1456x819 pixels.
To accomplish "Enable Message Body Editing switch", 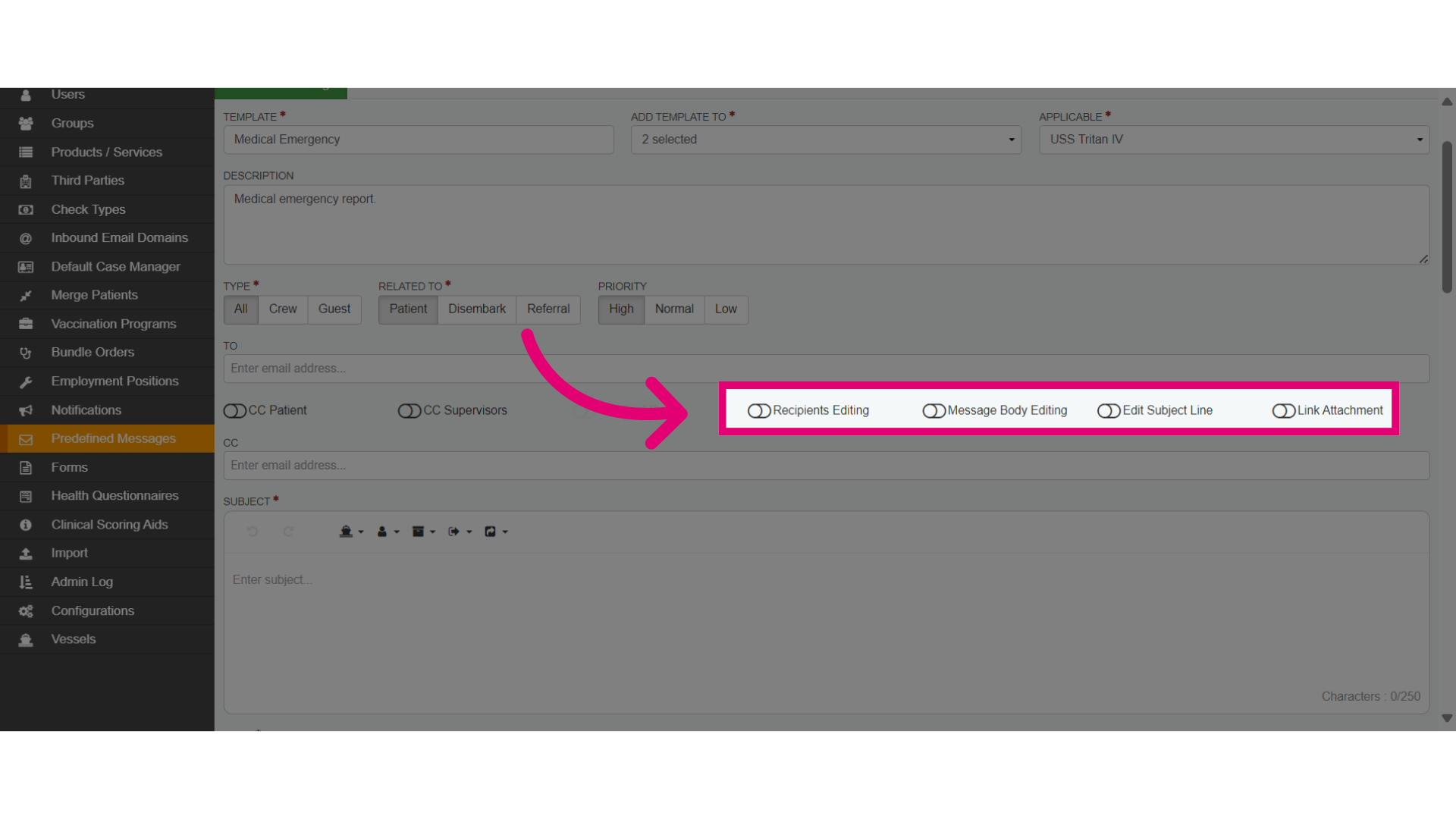I will pyautogui.click(x=934, y=411).
